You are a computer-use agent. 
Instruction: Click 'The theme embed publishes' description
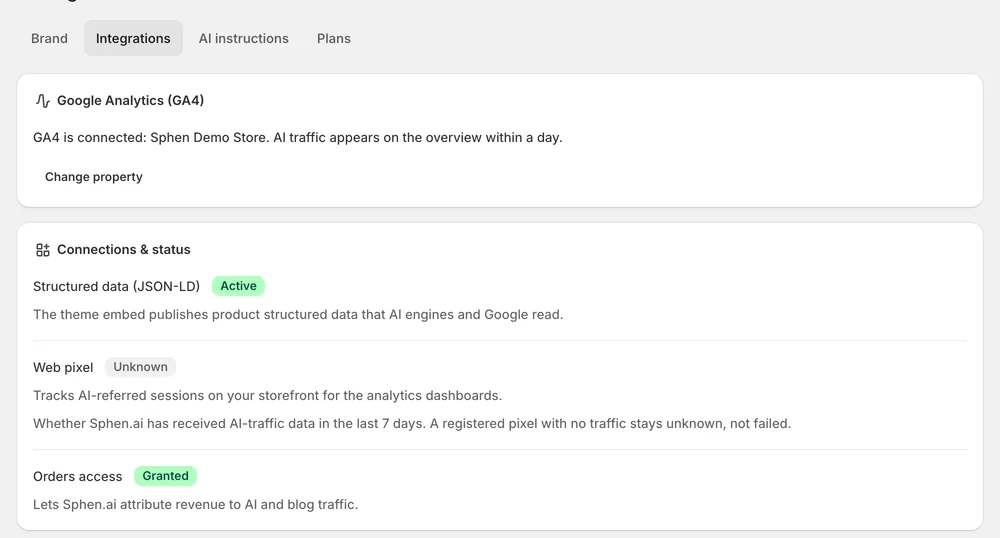point(298,315)
